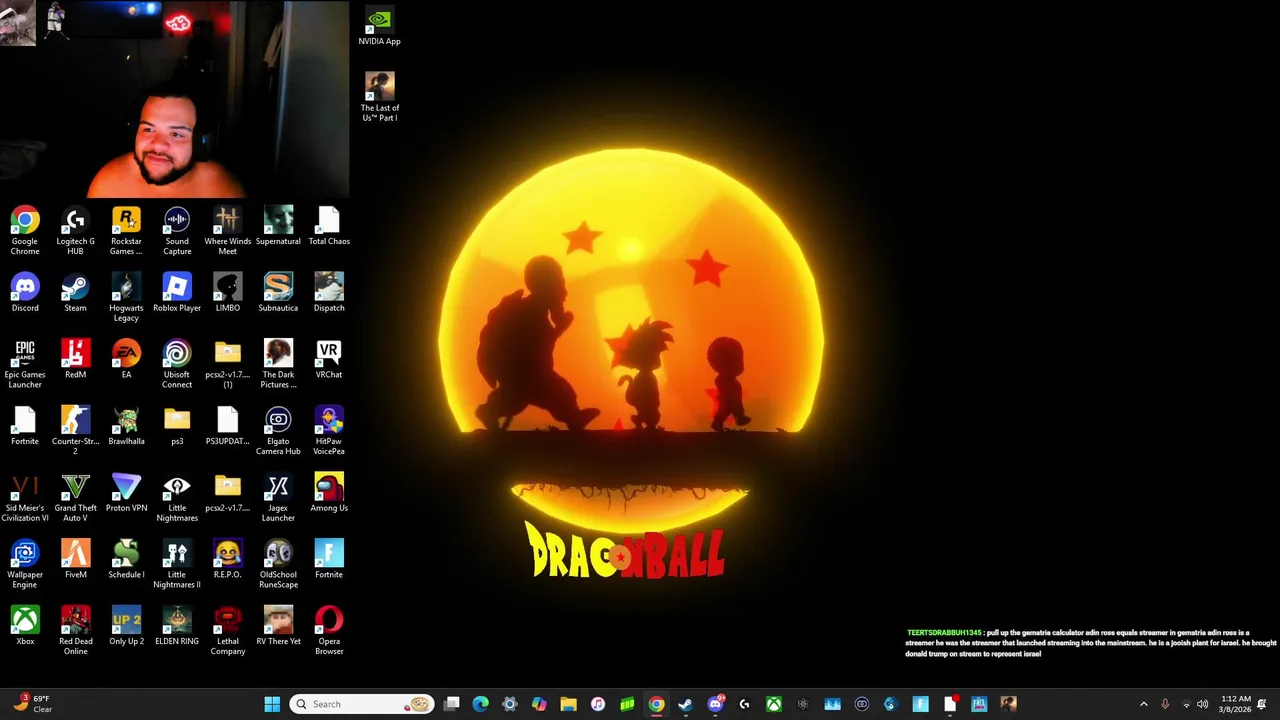1280x720 pixels.
Task: Launch Where Winds Meet shortcut
Action: point(228,231)
